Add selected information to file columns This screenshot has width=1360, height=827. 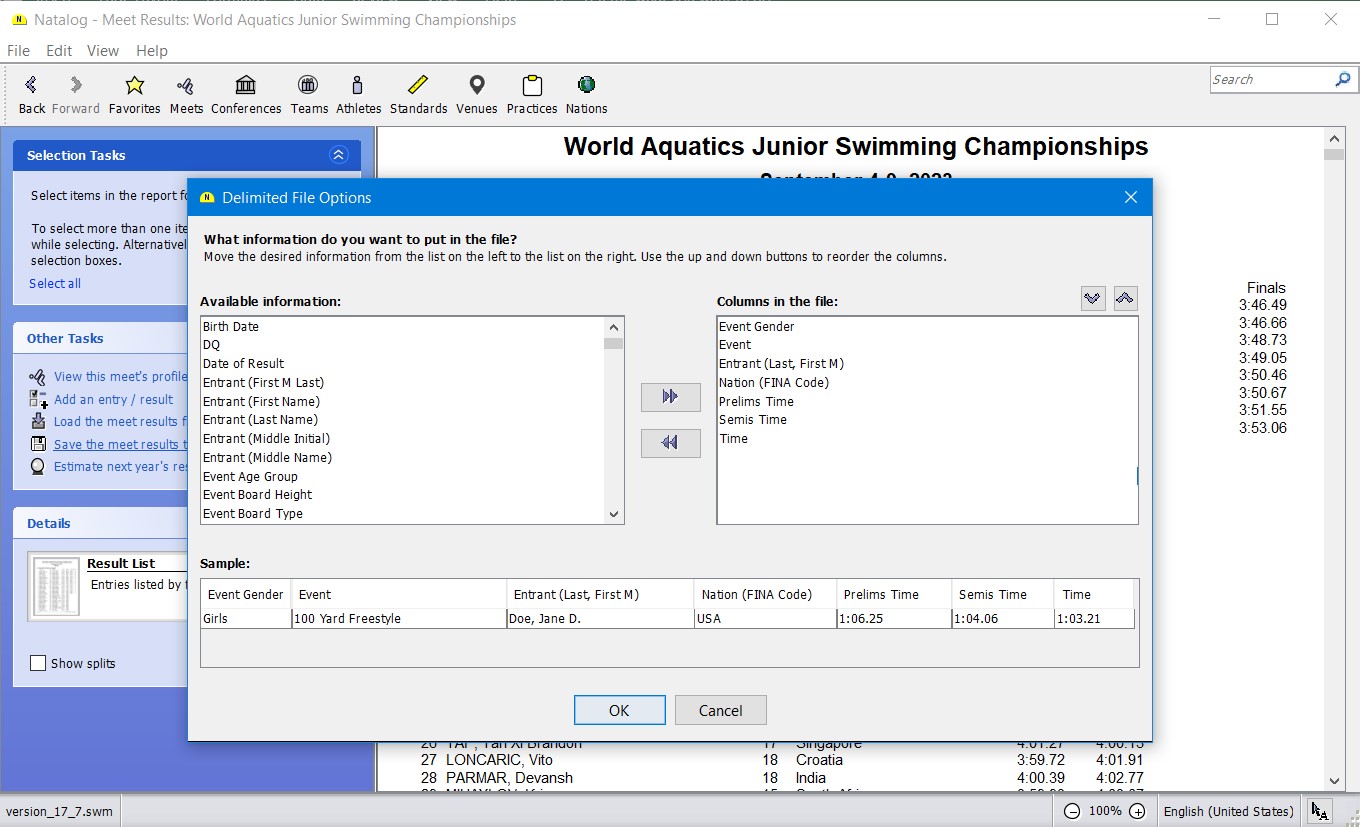click(670, 397)
